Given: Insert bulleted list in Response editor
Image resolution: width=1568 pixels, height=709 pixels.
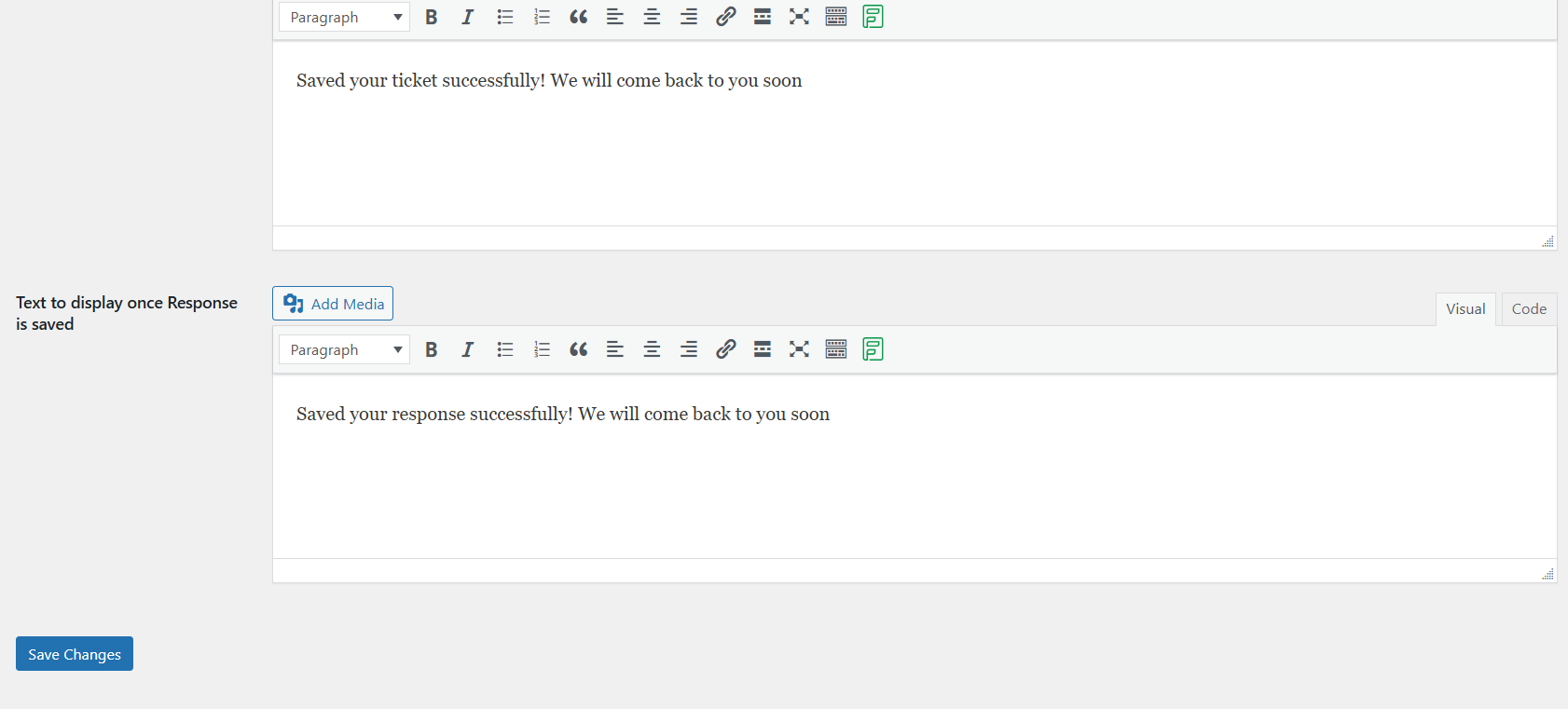Looking at the screenshot, I should [505, 349].
